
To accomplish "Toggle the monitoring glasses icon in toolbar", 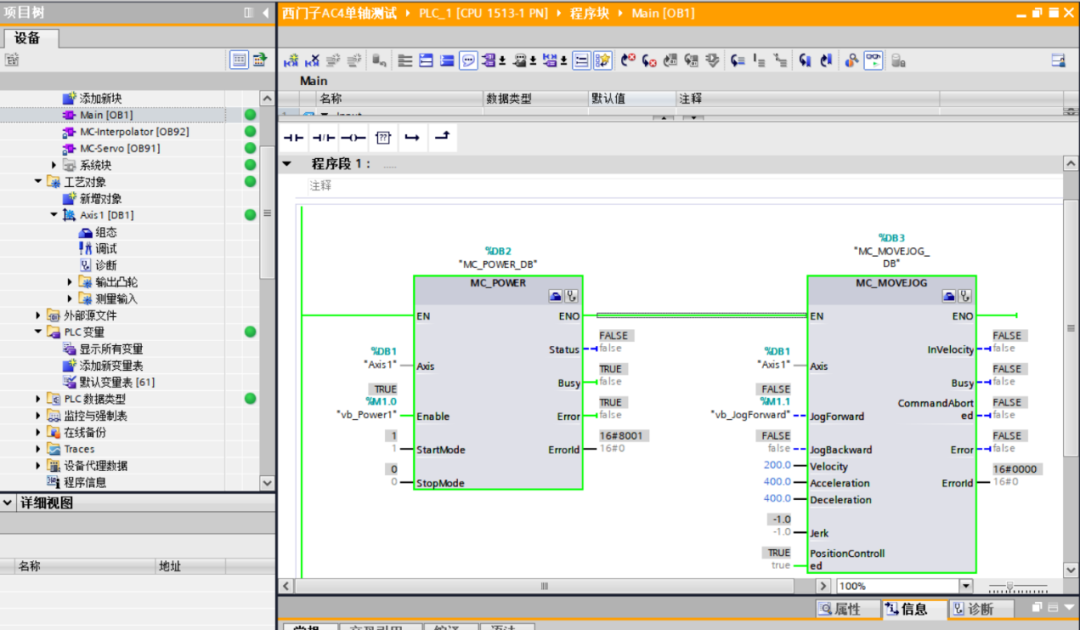I will pos(873,60).
